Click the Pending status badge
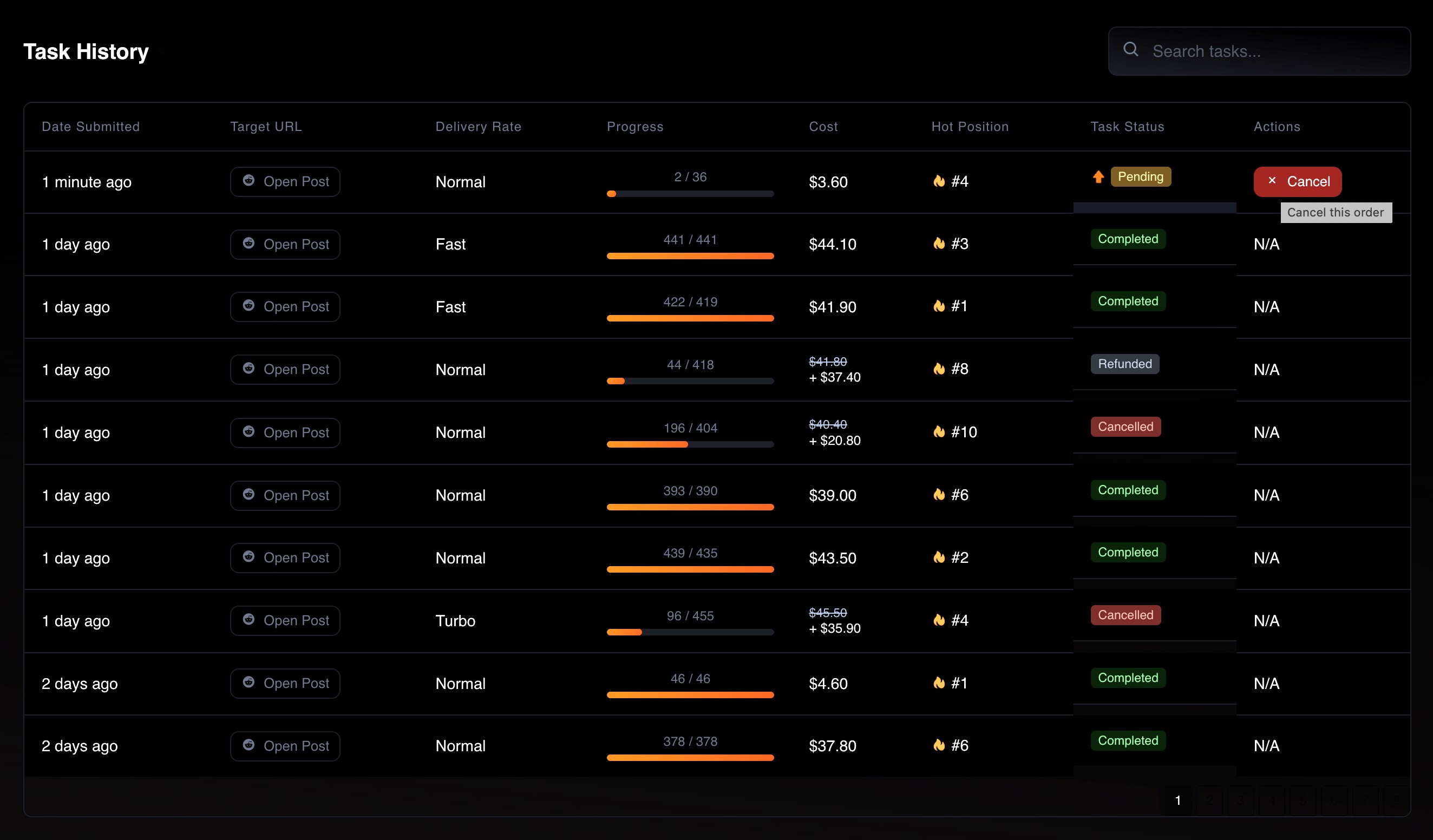Viewport: 1433px width, 840px height. point(1140,177)
